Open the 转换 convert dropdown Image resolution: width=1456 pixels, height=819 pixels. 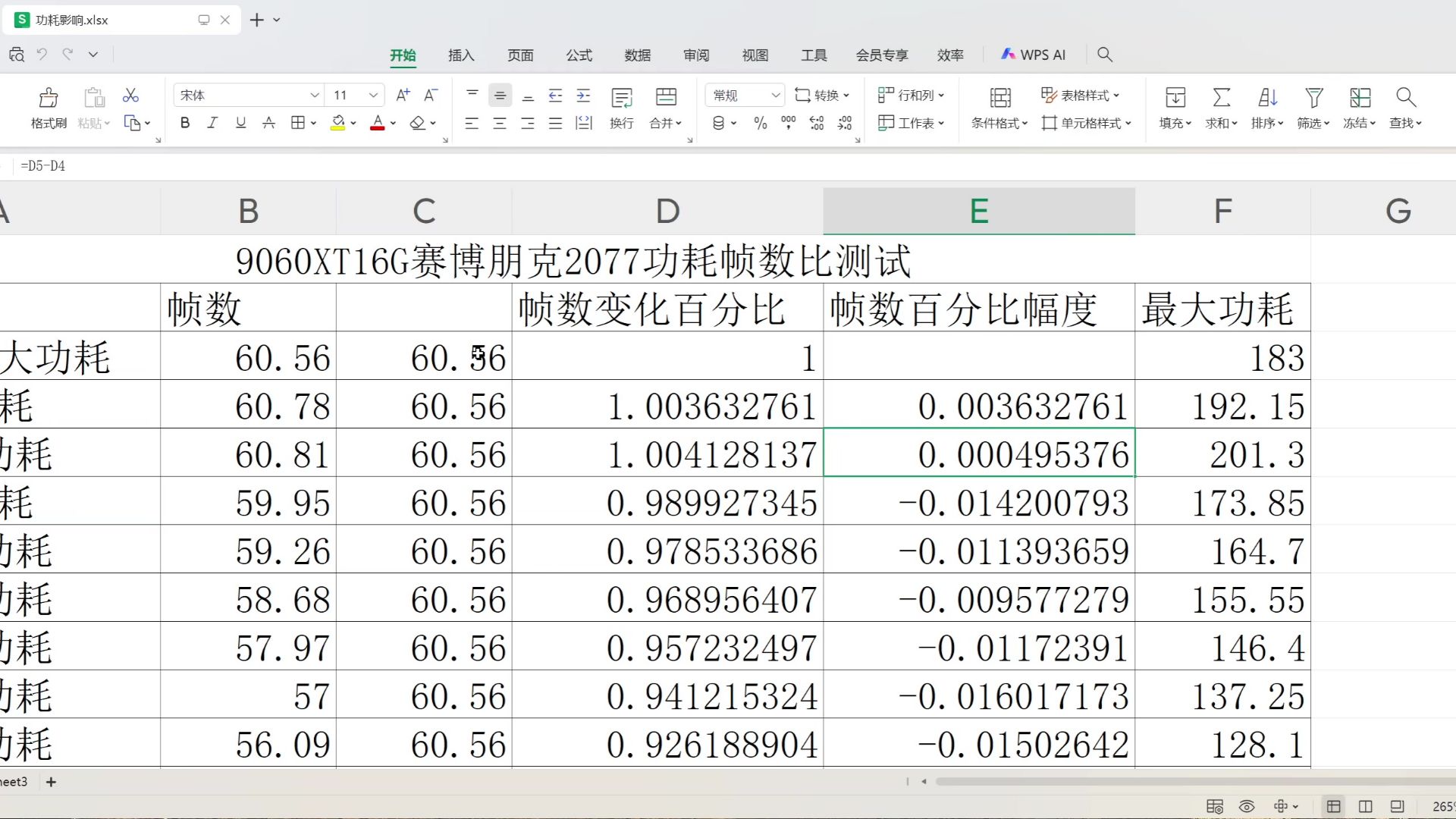[x=822, y=95]
